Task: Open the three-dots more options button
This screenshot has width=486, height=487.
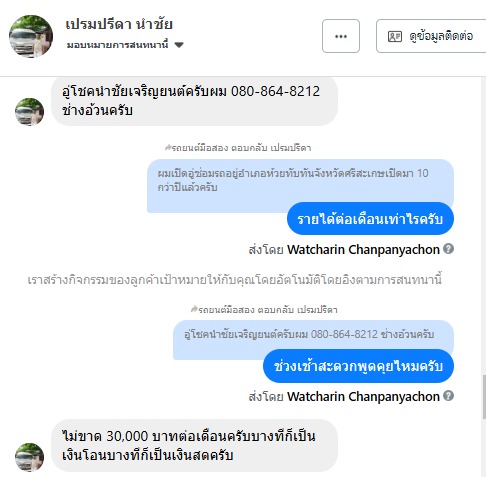Action: pyautogui.click(x=341, y=36)
